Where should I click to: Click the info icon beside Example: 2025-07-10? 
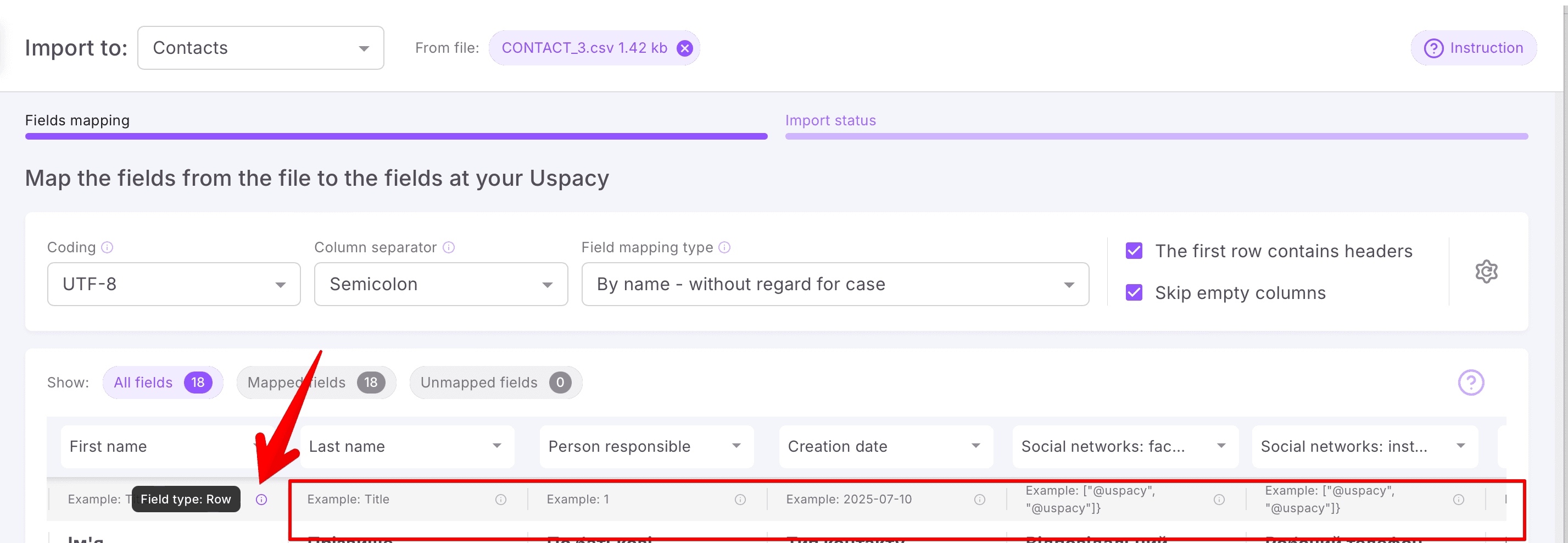(x=980, y=499)
